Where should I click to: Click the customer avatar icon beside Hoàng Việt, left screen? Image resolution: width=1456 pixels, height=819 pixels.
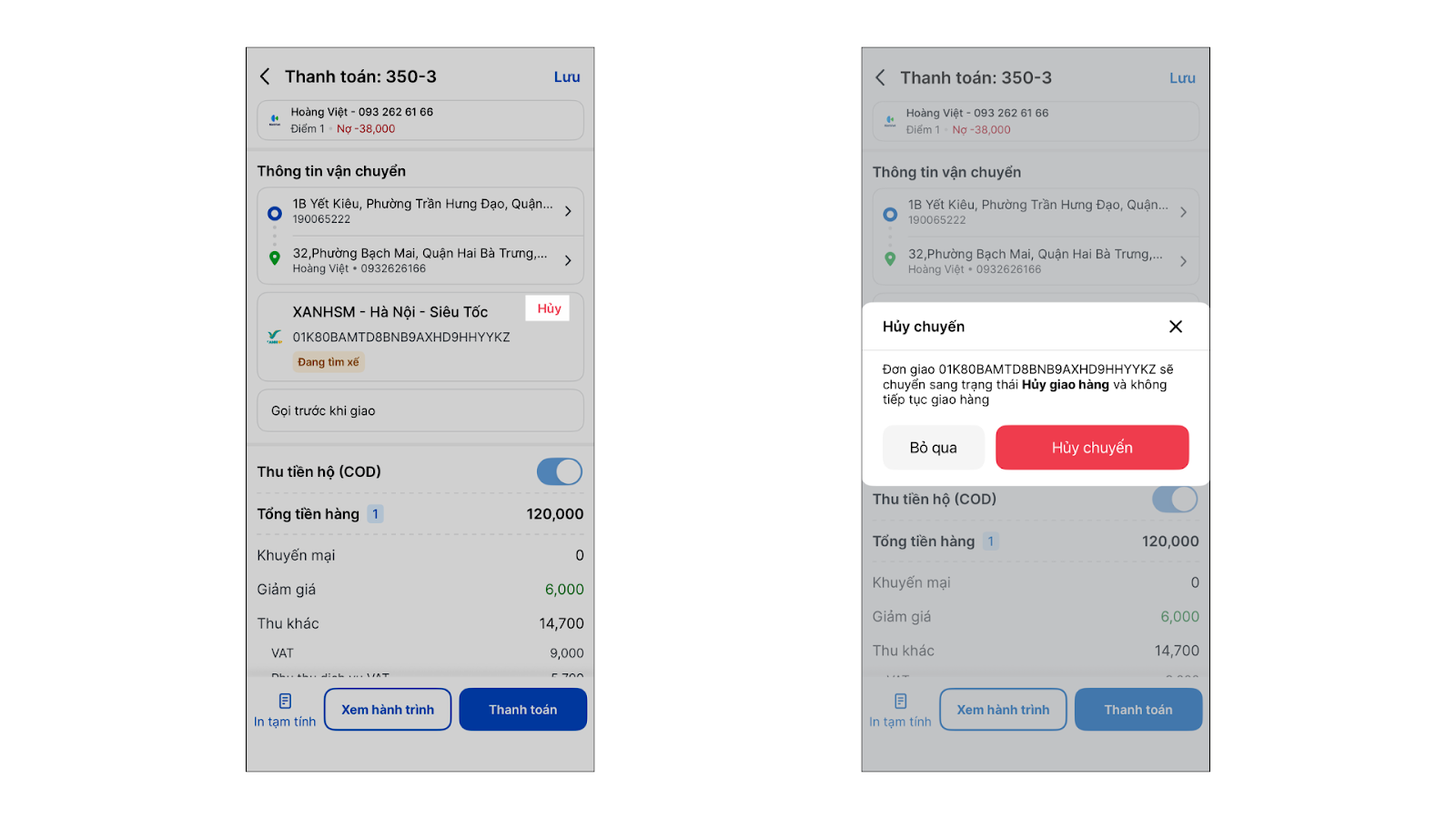click(x=275, y=120)
